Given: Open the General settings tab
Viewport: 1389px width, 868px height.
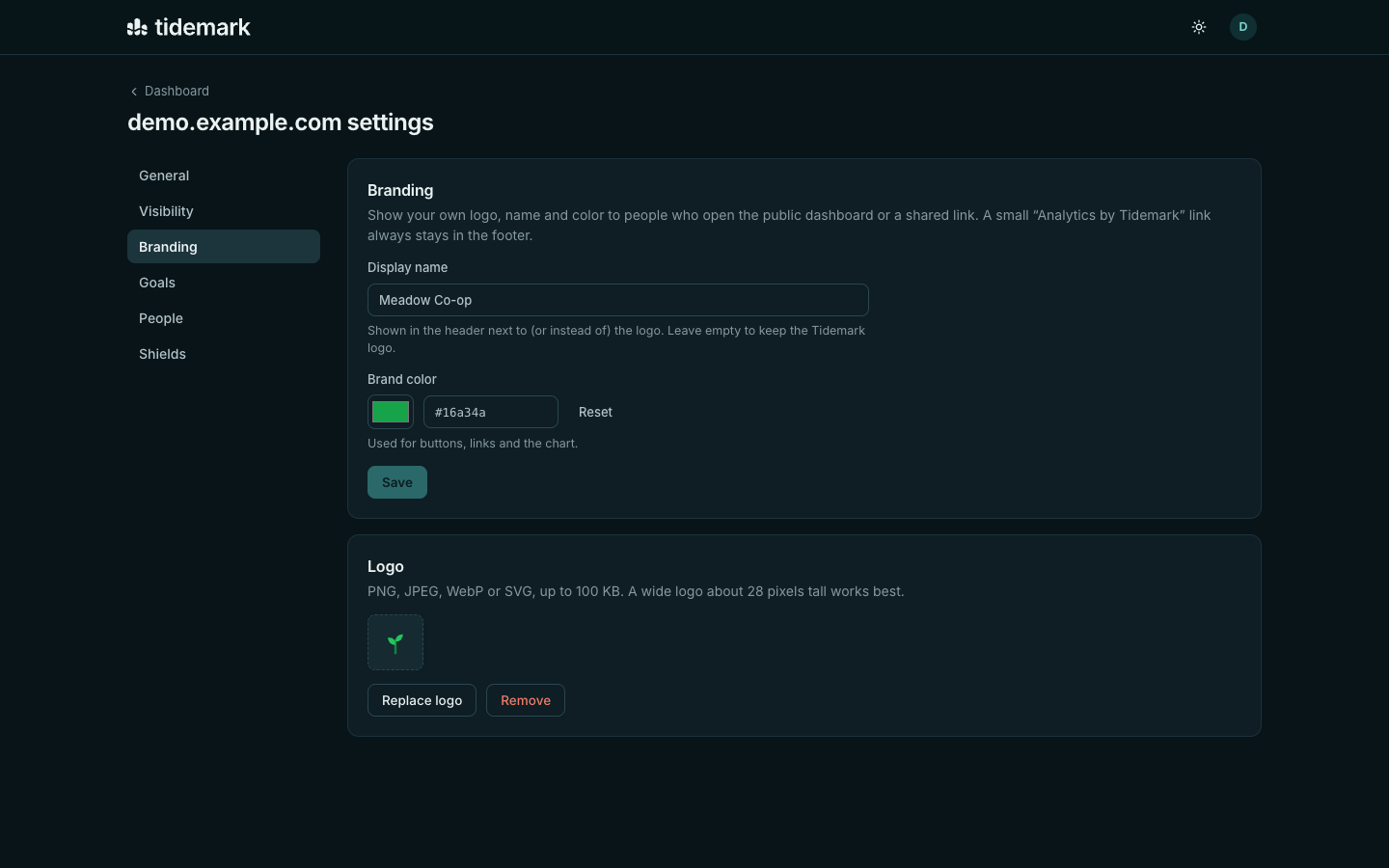Looking at the screenshot, I should 224,176.
